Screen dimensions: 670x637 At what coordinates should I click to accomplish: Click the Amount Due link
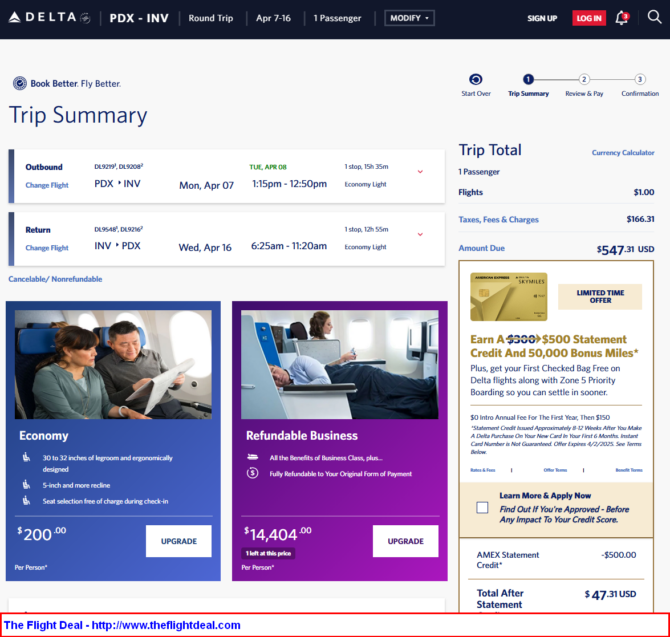pos(481,248)
